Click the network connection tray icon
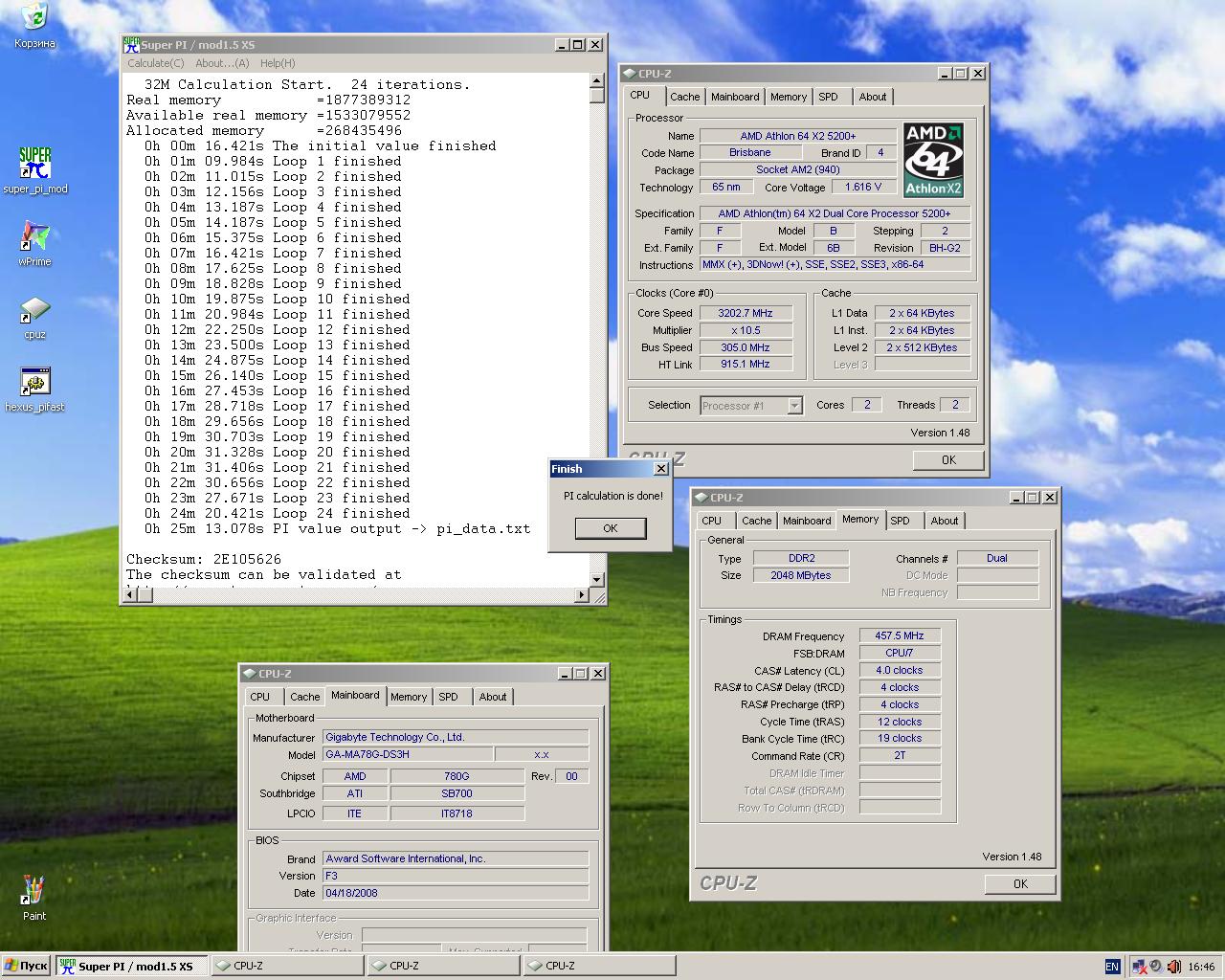Screen dimensions: 1225x980 pos(1140,967)
